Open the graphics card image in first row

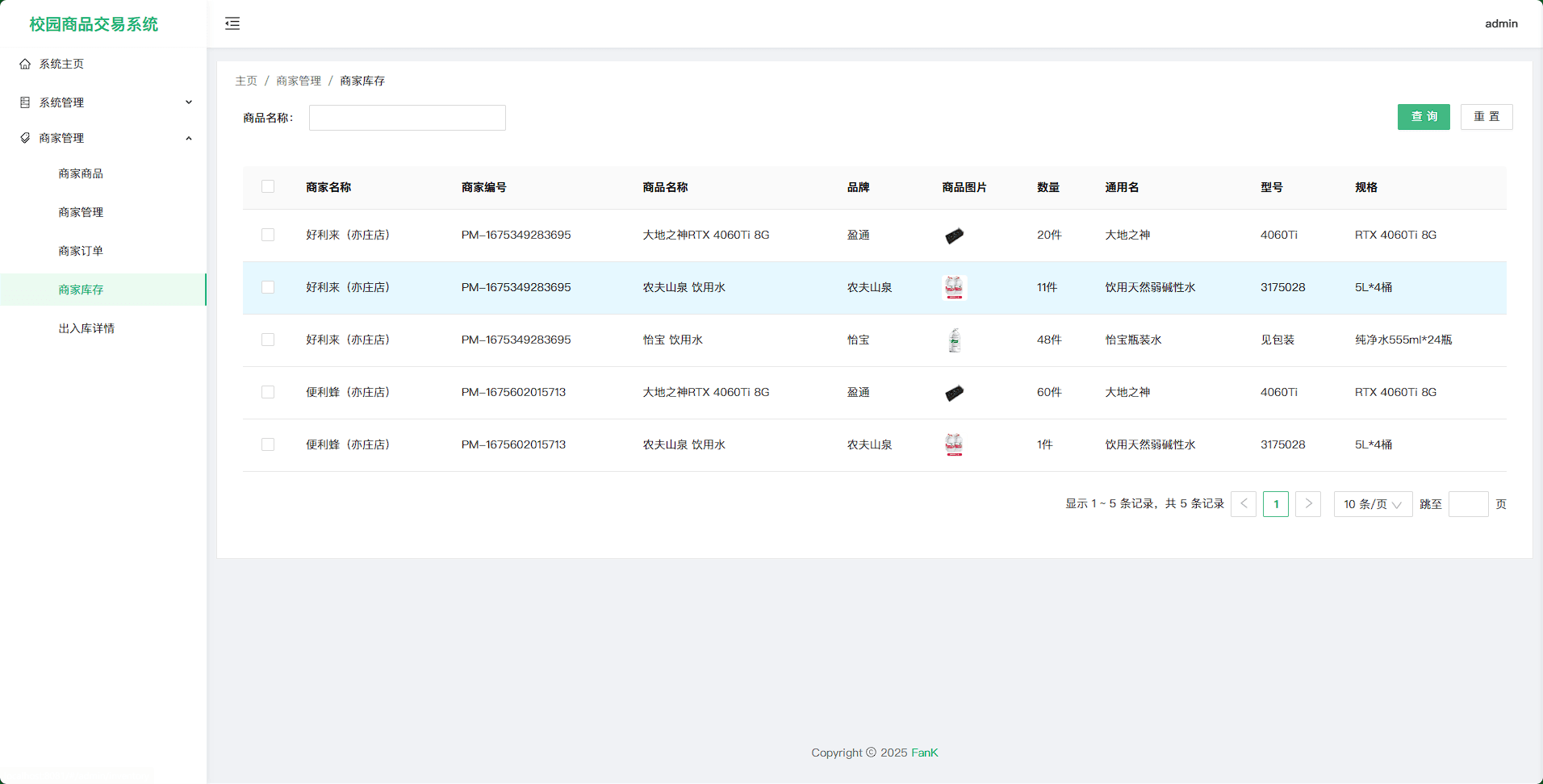954,236
